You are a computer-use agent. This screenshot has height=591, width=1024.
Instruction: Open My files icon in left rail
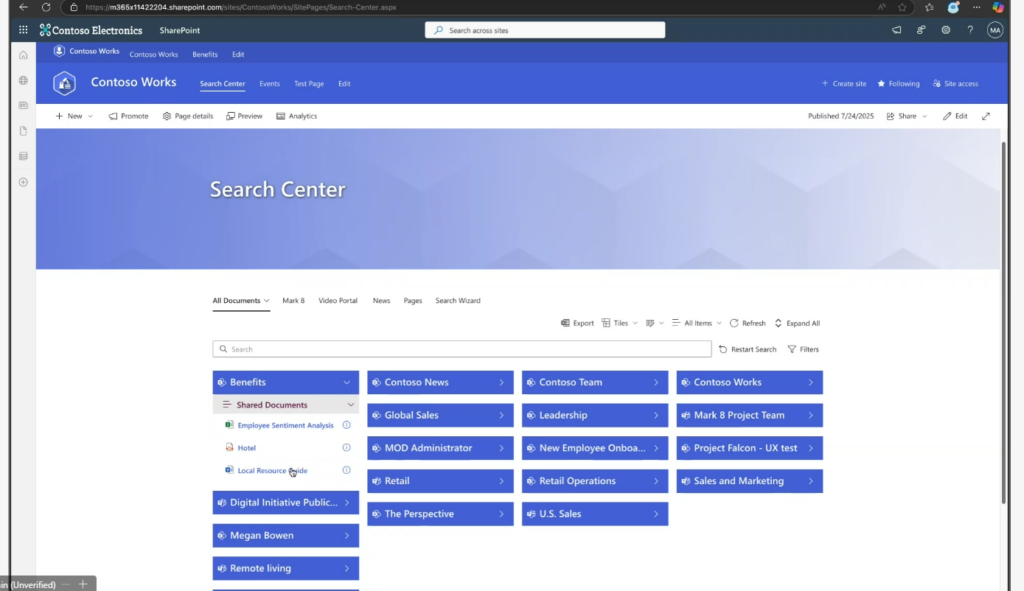click(24, 131)
